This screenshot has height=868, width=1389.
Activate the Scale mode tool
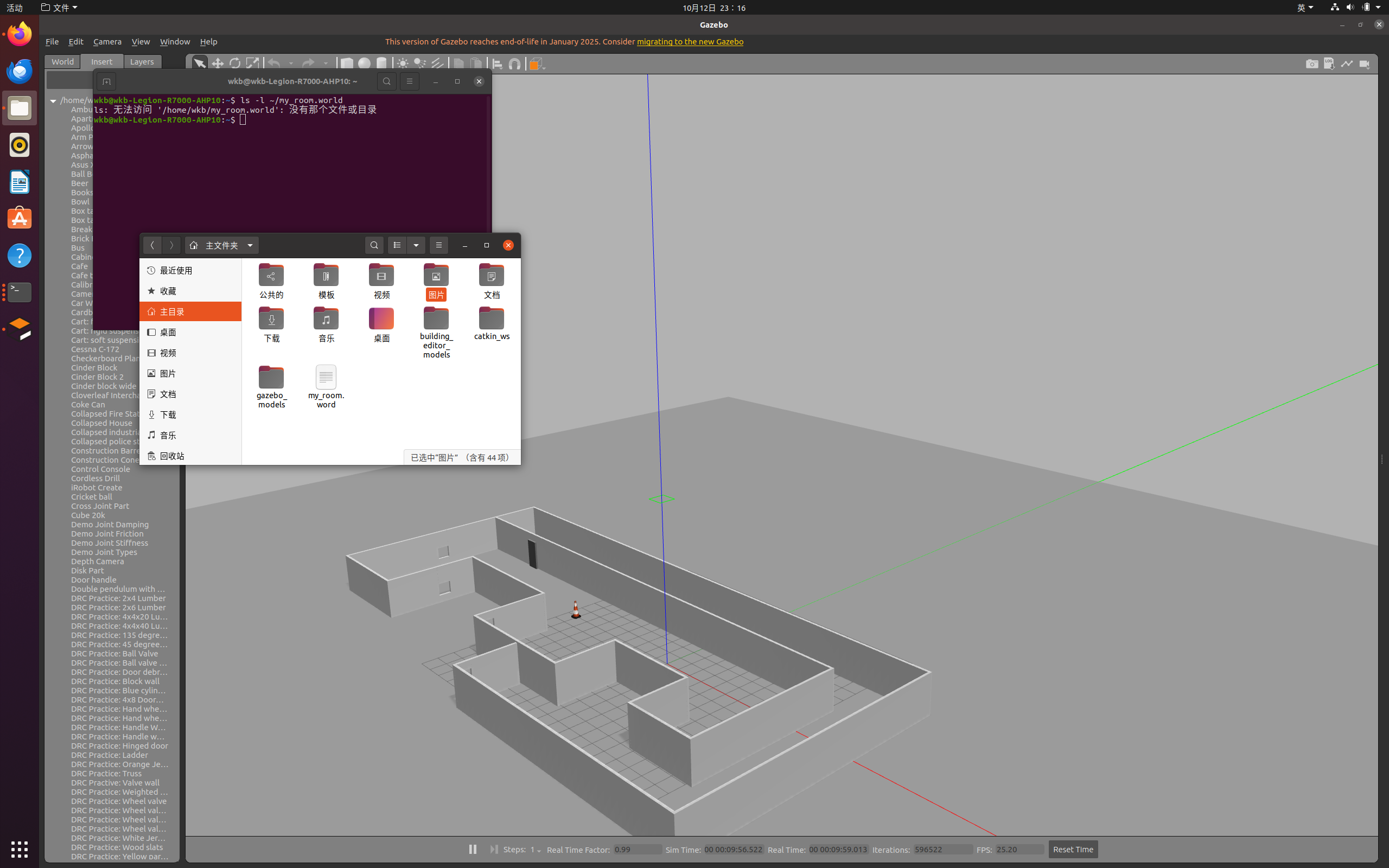(x=252, y=63)
